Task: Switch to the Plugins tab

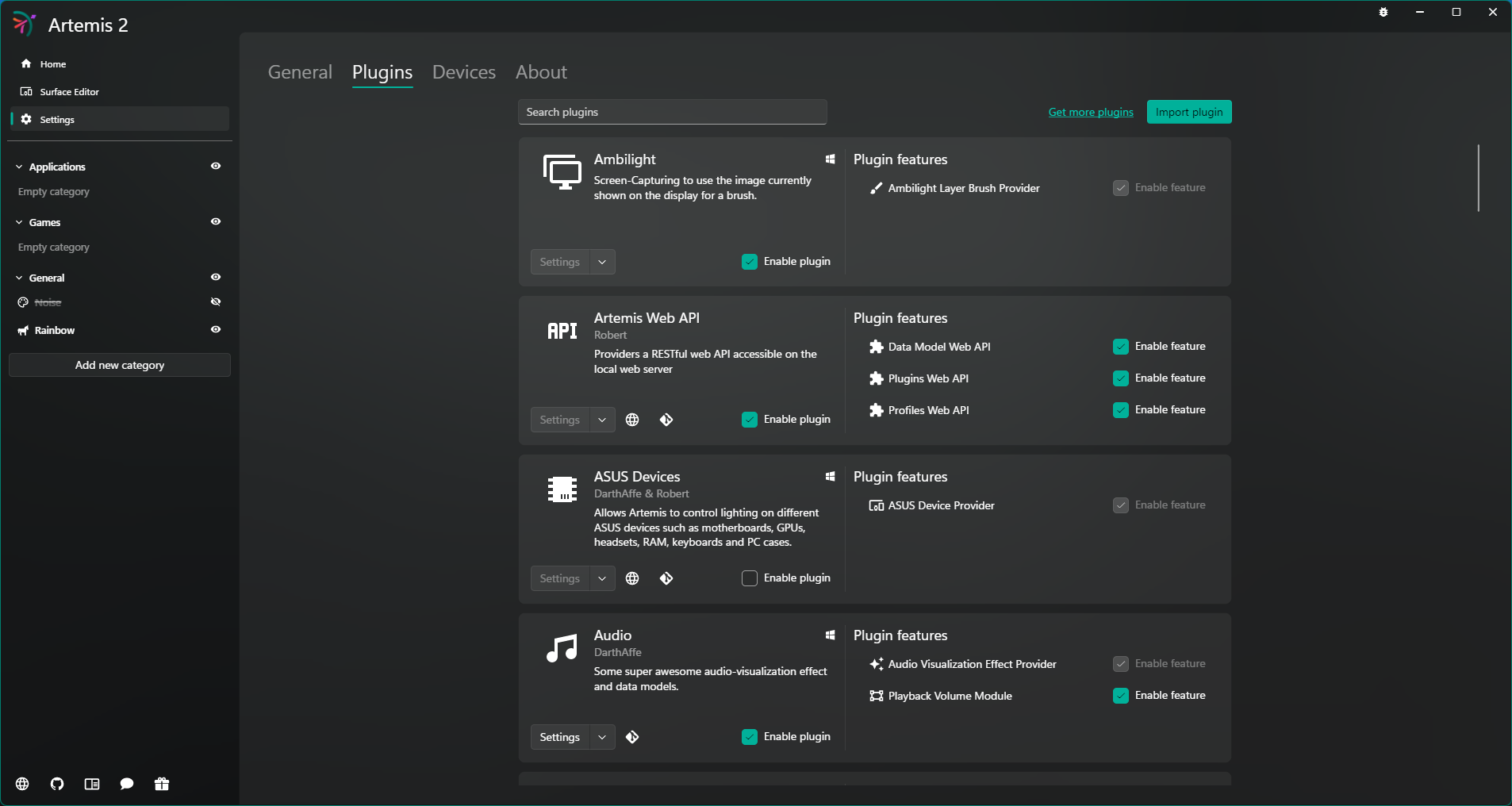Action: 382,72
